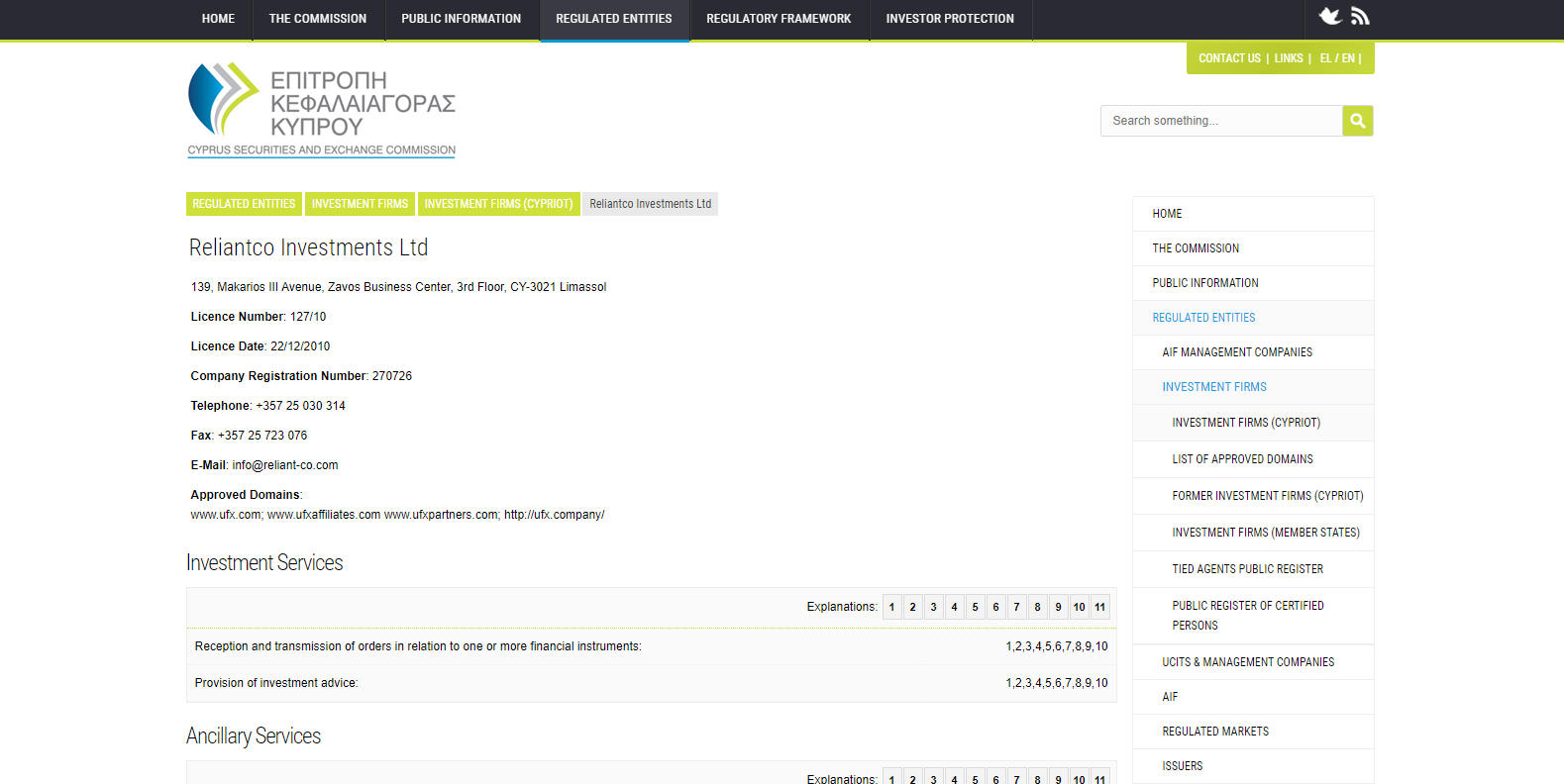Viewport: 1564px width, 784px height.
Task: Open the RSS feed icon
Action: point(1360,16)
